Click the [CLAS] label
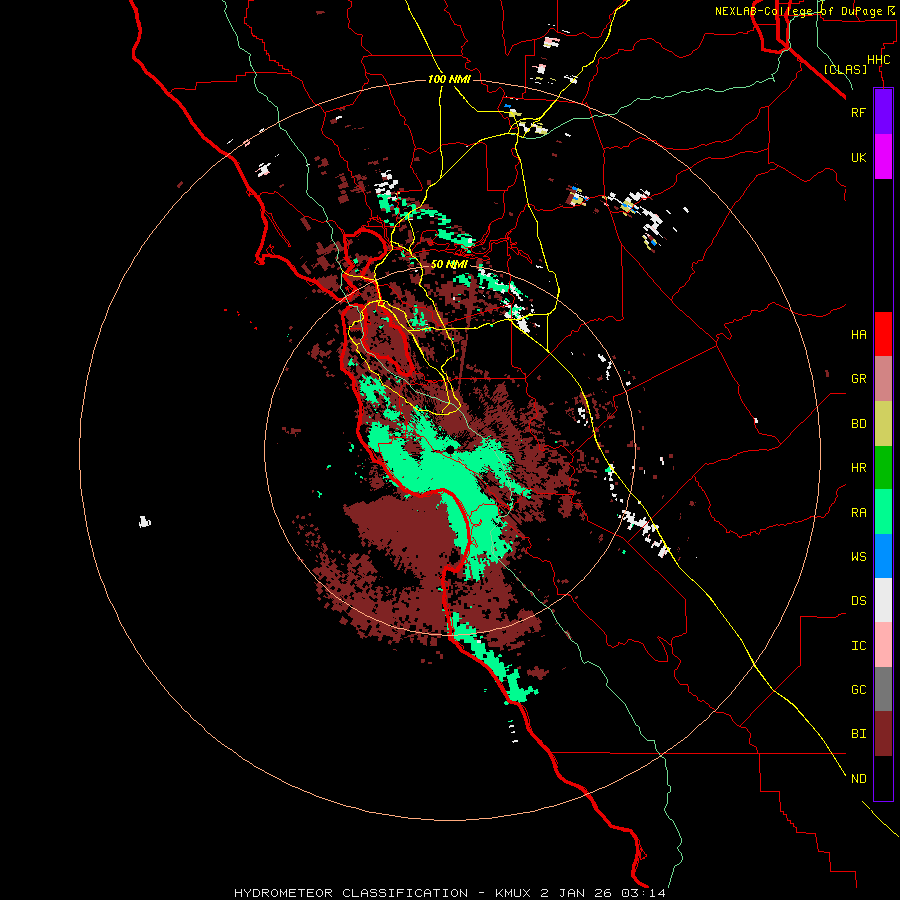Viewport: 900px width, 900px height. coord(845,69)
